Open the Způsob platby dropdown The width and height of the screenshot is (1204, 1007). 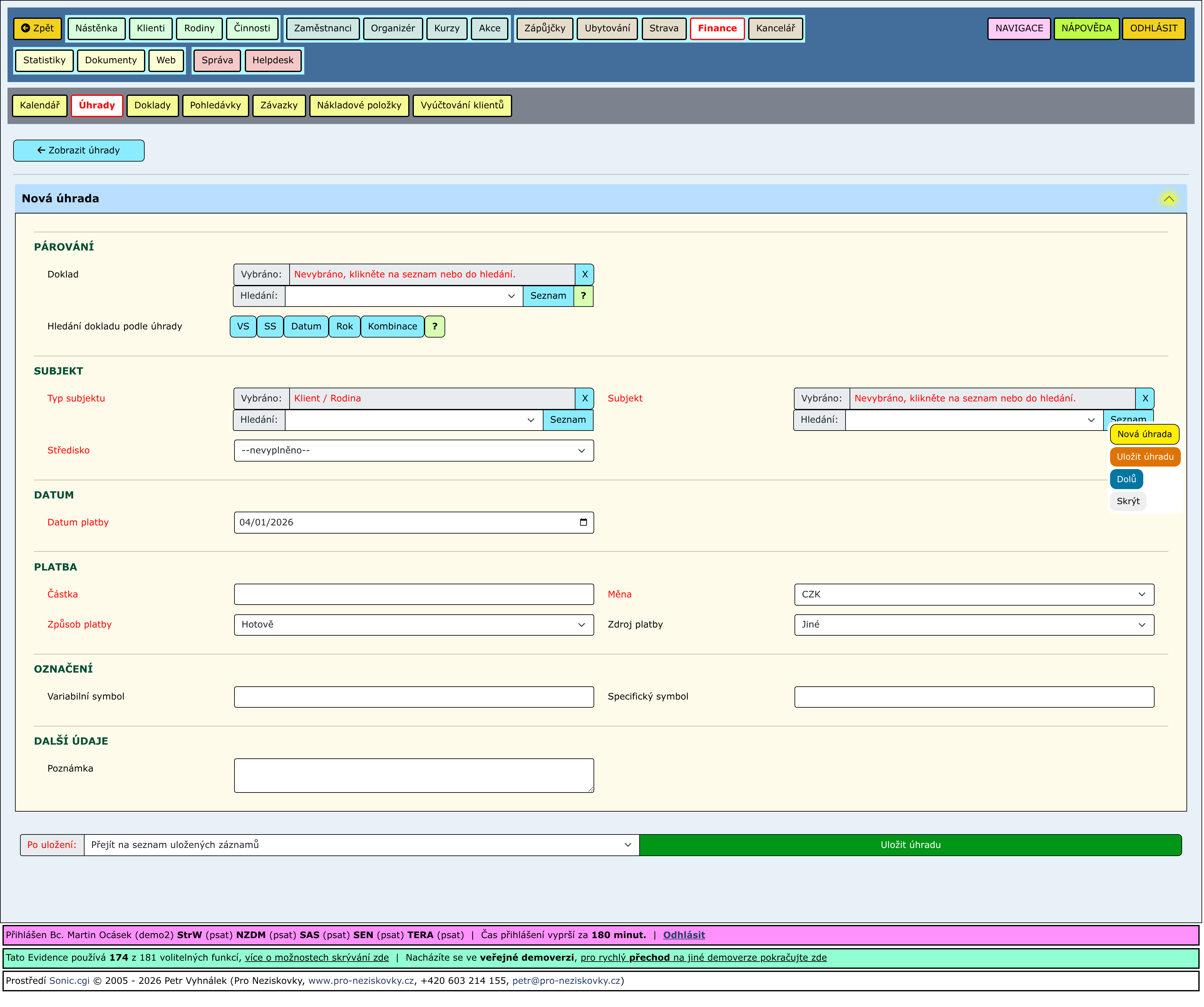414,625
